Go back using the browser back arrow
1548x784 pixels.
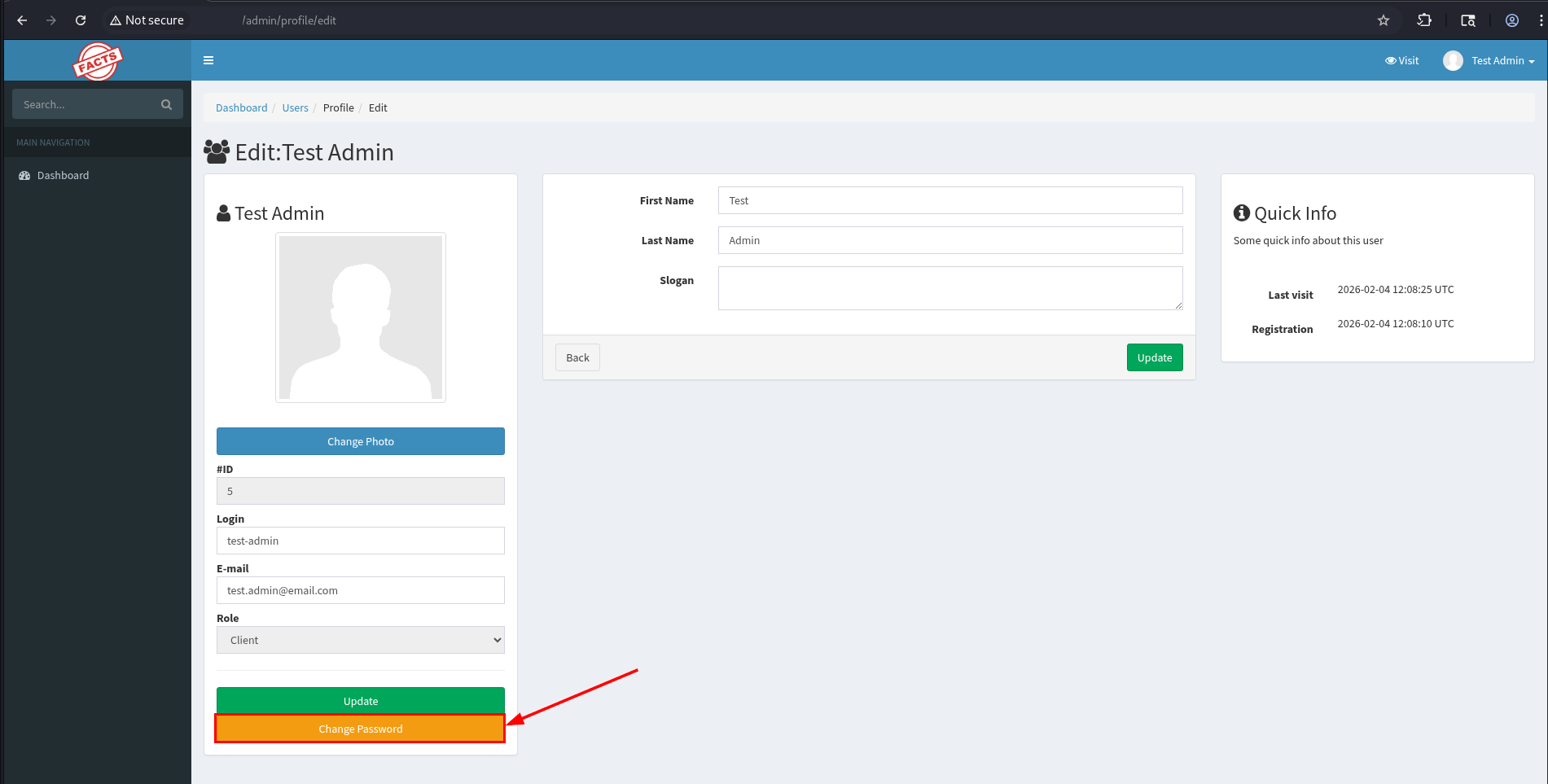[22, 20]
